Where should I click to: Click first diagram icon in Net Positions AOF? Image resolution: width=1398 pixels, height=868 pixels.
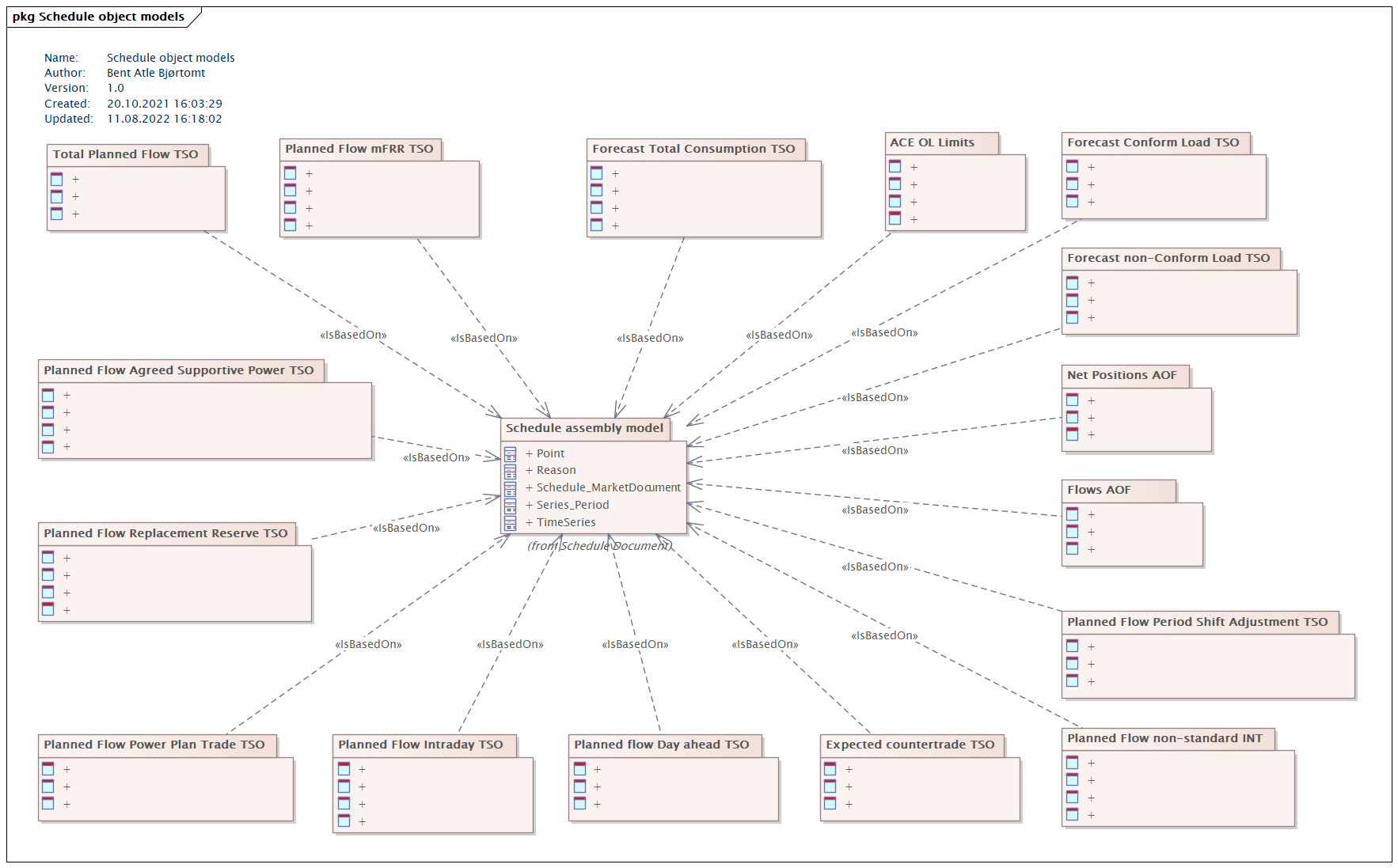tap(1073, 400)
